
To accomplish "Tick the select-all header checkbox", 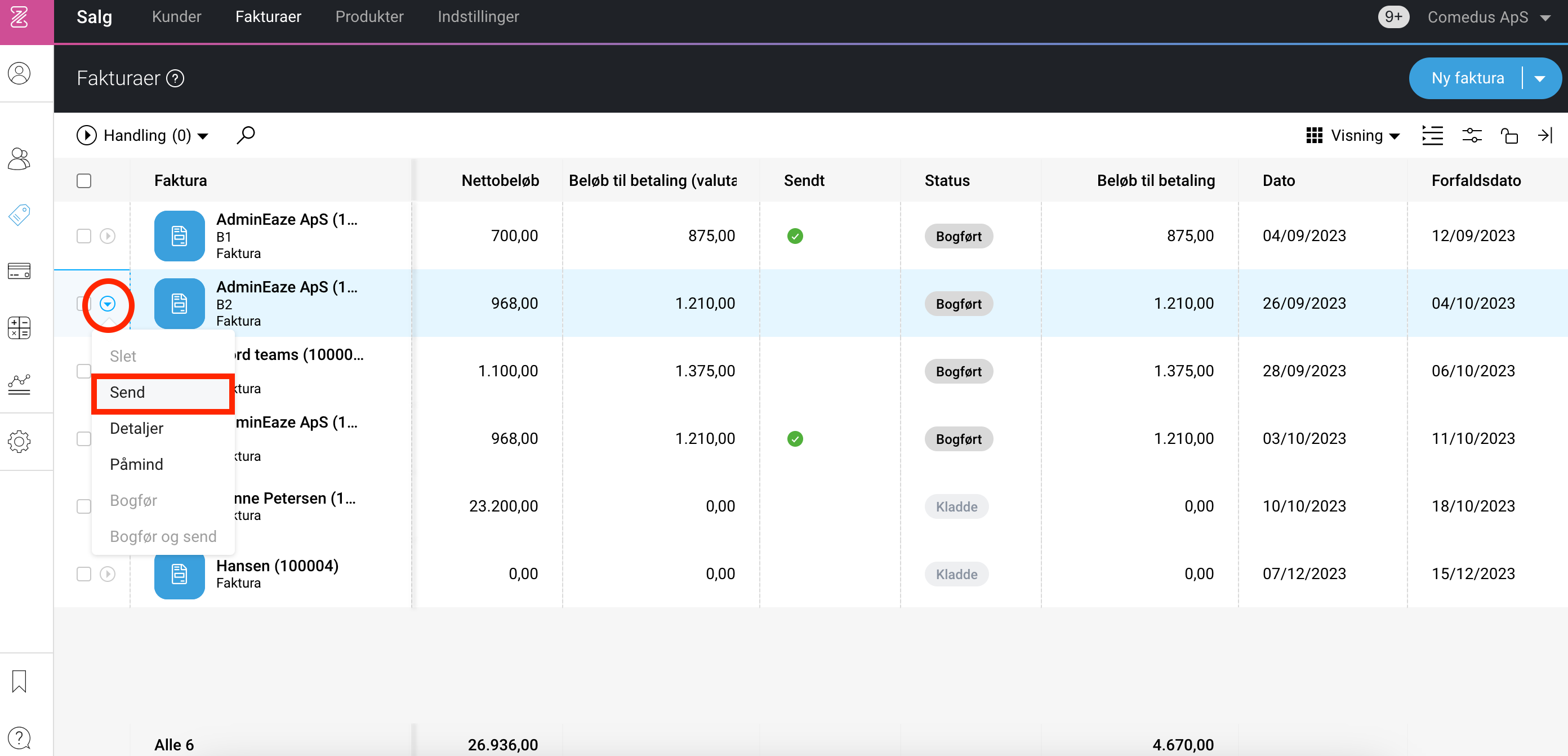I will point(84,181).
